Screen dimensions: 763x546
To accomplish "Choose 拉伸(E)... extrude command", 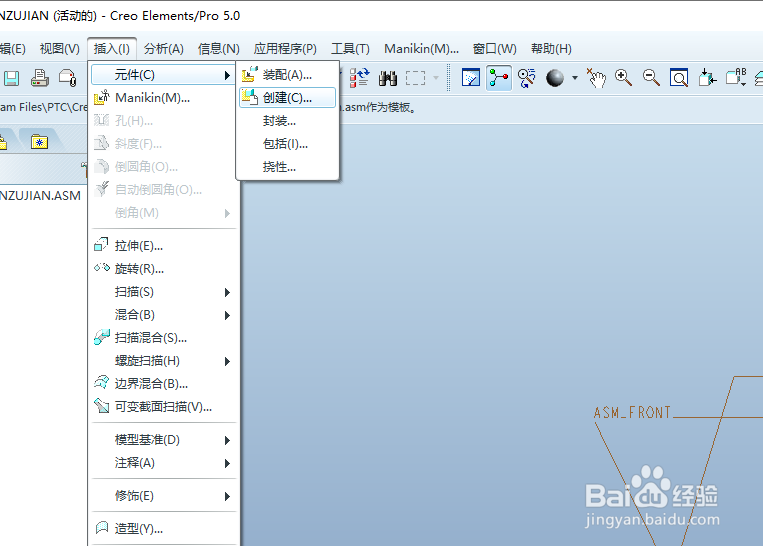I will [x=164, y=246].
